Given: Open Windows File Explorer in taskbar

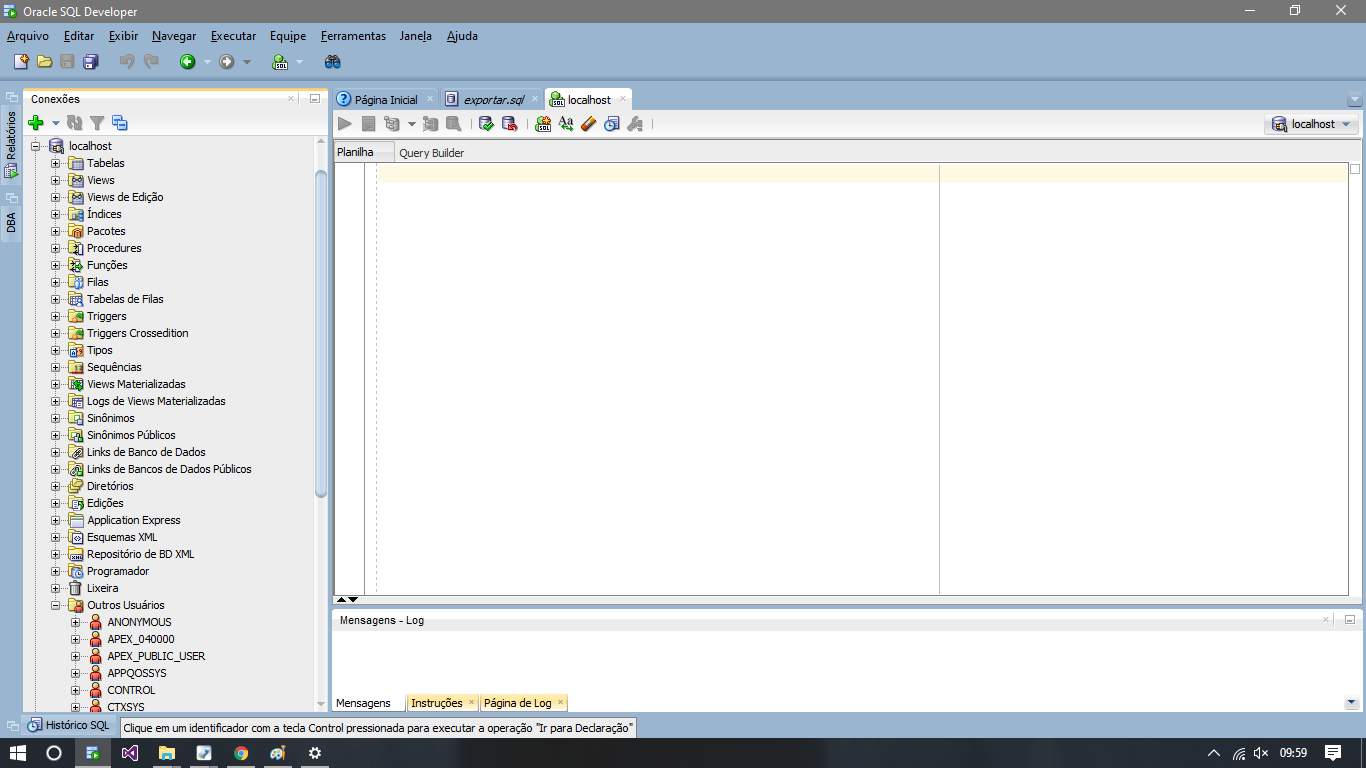Looking at the screenshot, I should pyautogui.click(x=166, y=753).
